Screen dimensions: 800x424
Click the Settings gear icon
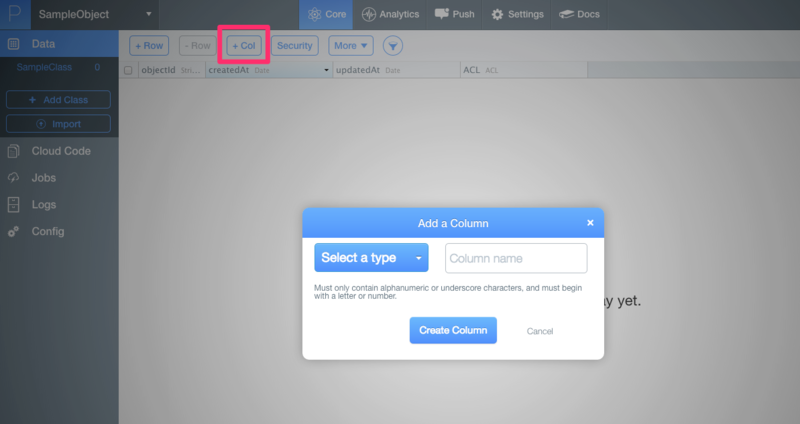tap(497, 14)
